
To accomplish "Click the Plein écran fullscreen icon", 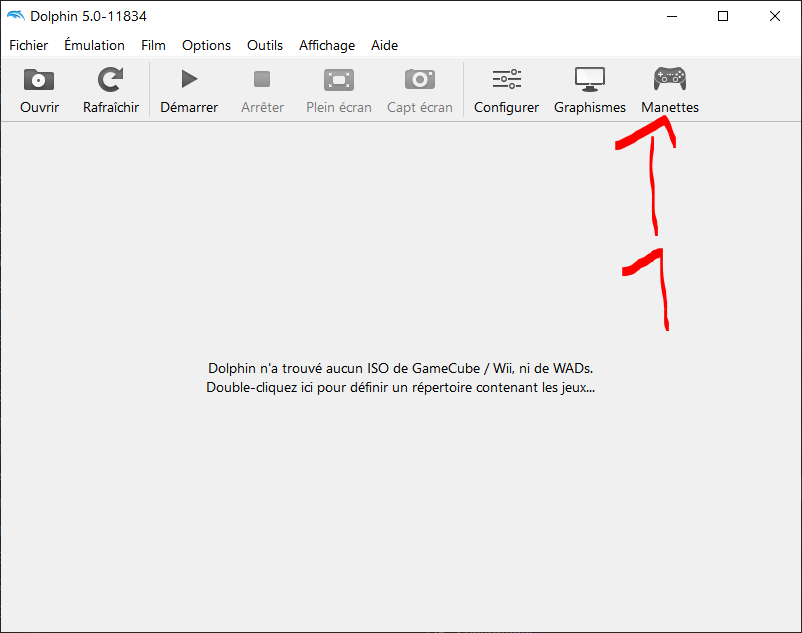I will (339, 80).
